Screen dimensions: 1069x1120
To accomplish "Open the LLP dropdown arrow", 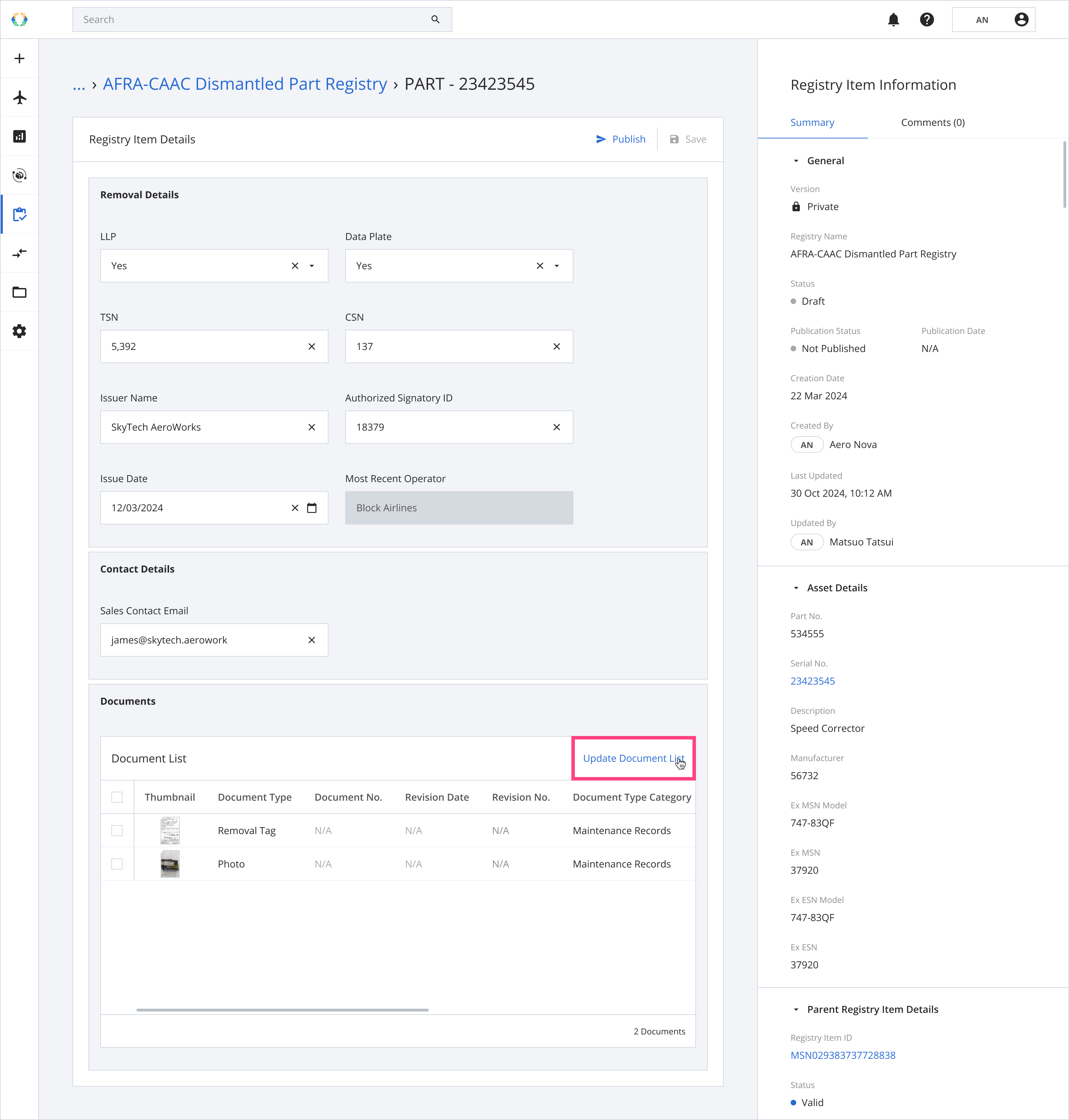I will coord(312,266).
